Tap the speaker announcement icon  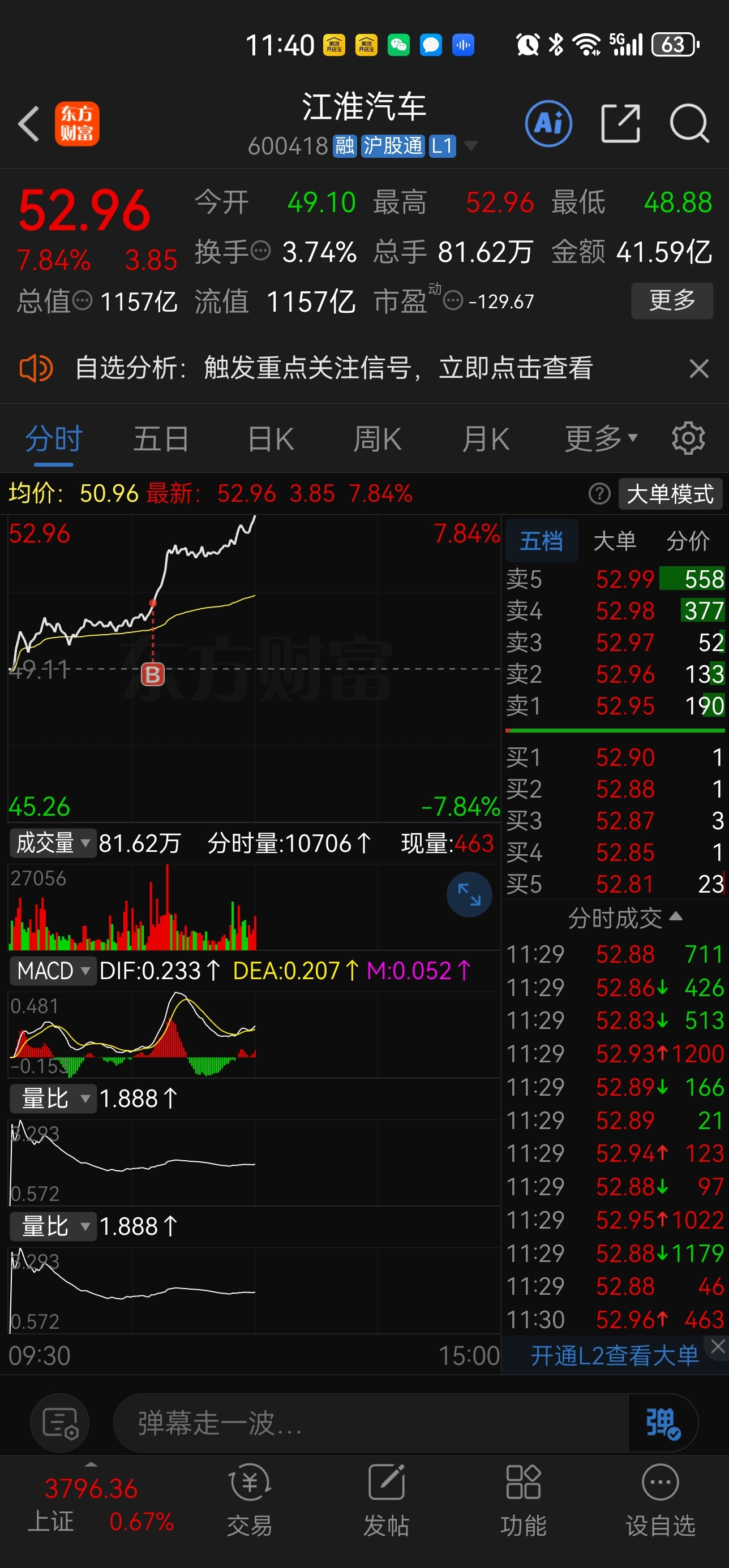point(36,368)
